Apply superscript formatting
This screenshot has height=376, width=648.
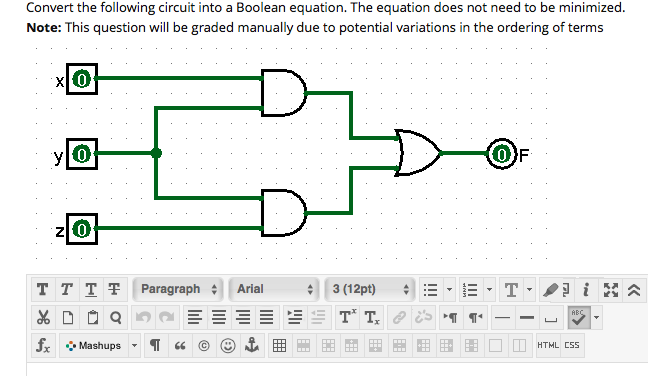[347, 318]
